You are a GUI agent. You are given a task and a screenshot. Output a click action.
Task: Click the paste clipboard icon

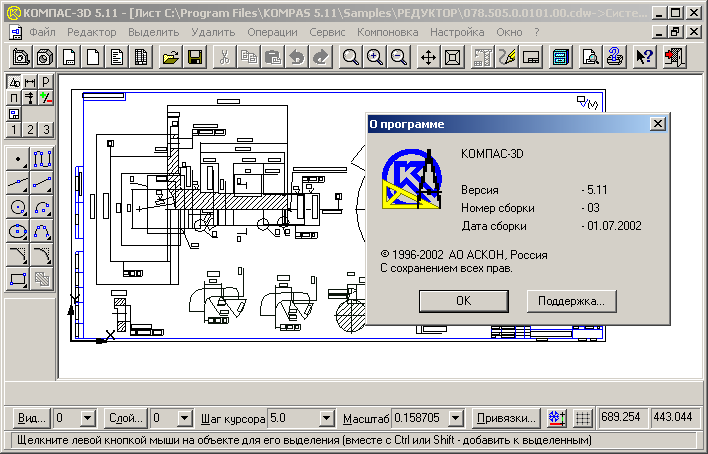272,57
